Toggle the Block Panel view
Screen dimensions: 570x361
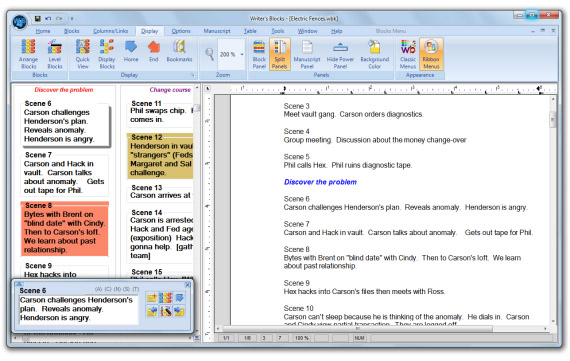click(259, 53)
